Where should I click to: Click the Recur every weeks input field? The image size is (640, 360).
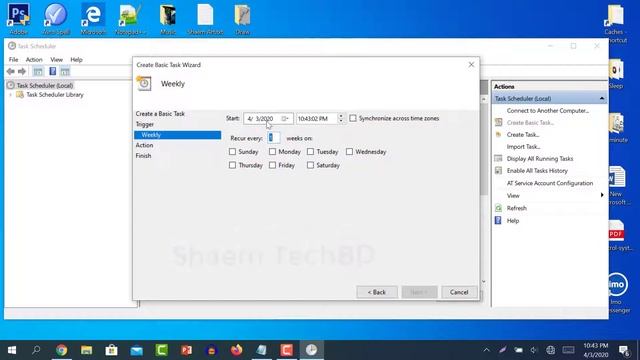pyautogui.click(x=273, y=138)
